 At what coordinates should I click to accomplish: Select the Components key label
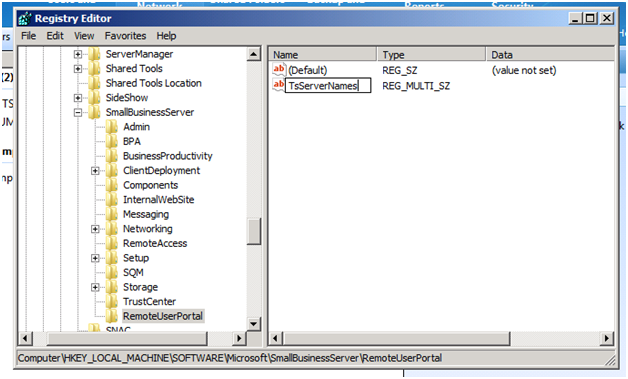[151, 185]
